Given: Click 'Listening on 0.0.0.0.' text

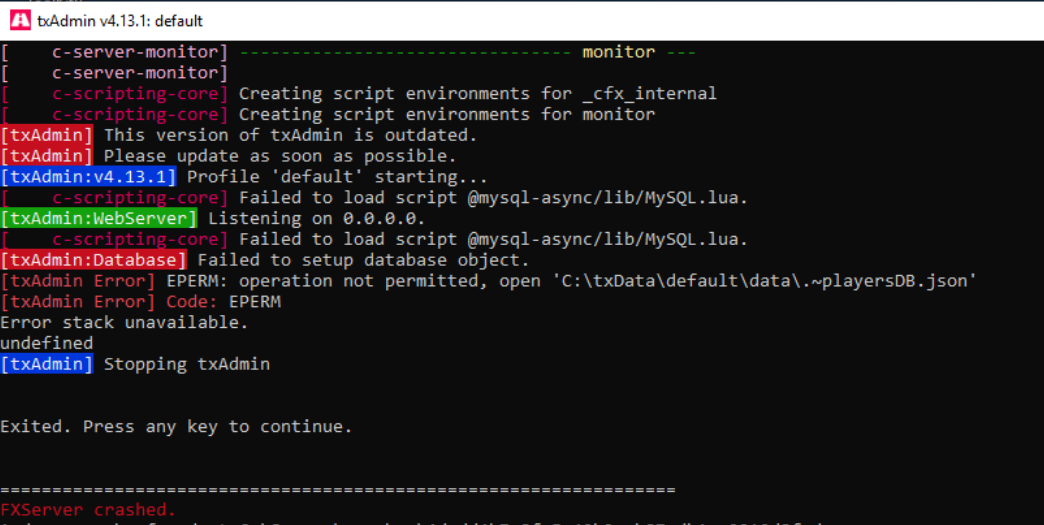Looking at the screenshot, I should (317, 218).
